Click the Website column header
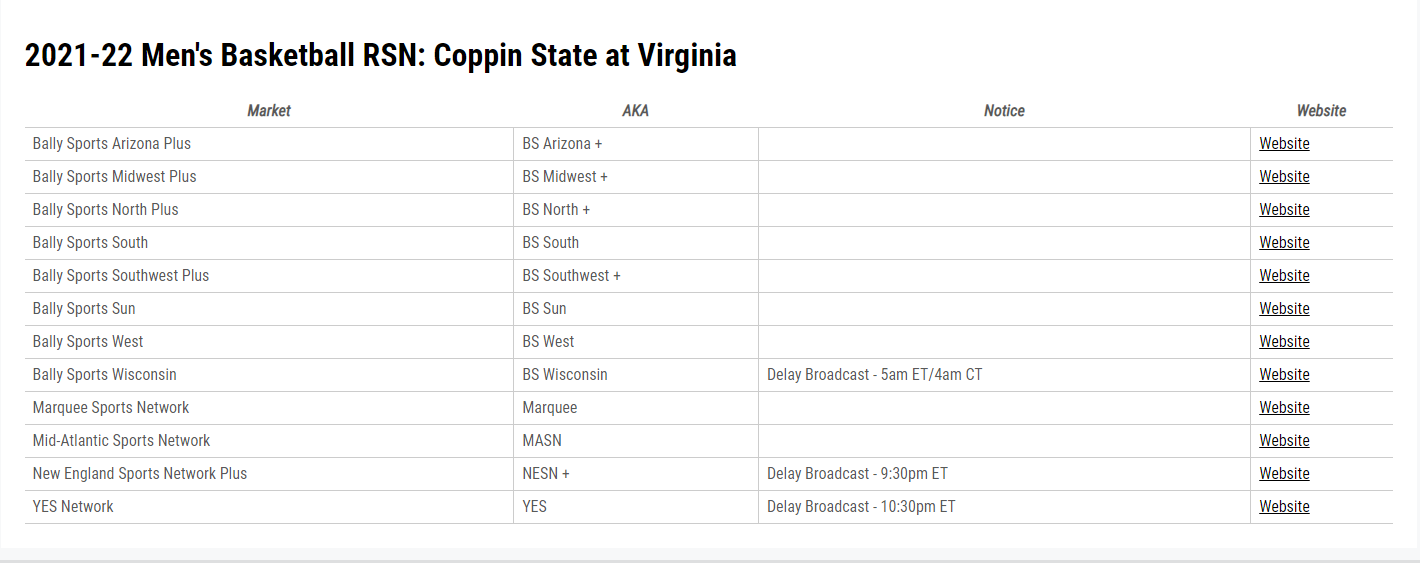Viewport: 1420px width, 563px height. coord(1321,111)
